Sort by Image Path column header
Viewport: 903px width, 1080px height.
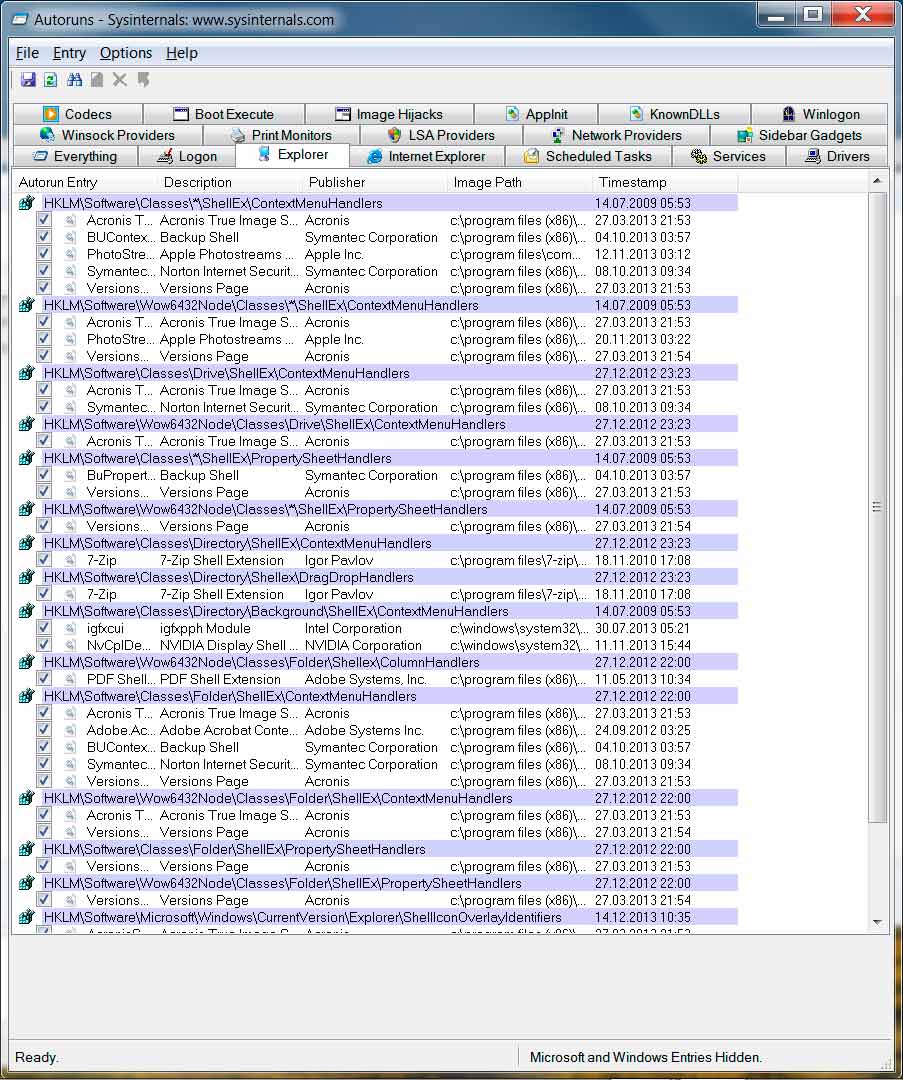coord(519,183)
